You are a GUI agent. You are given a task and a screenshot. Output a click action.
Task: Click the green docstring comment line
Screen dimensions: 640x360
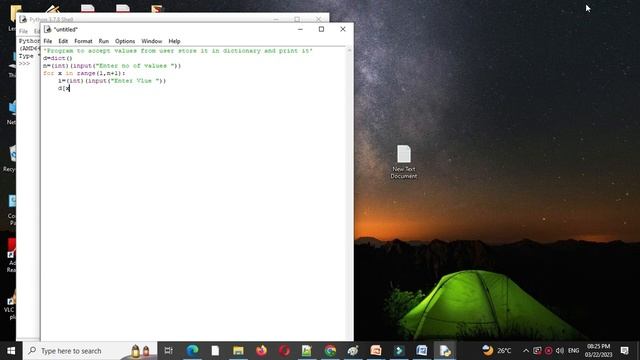(178, 51)
